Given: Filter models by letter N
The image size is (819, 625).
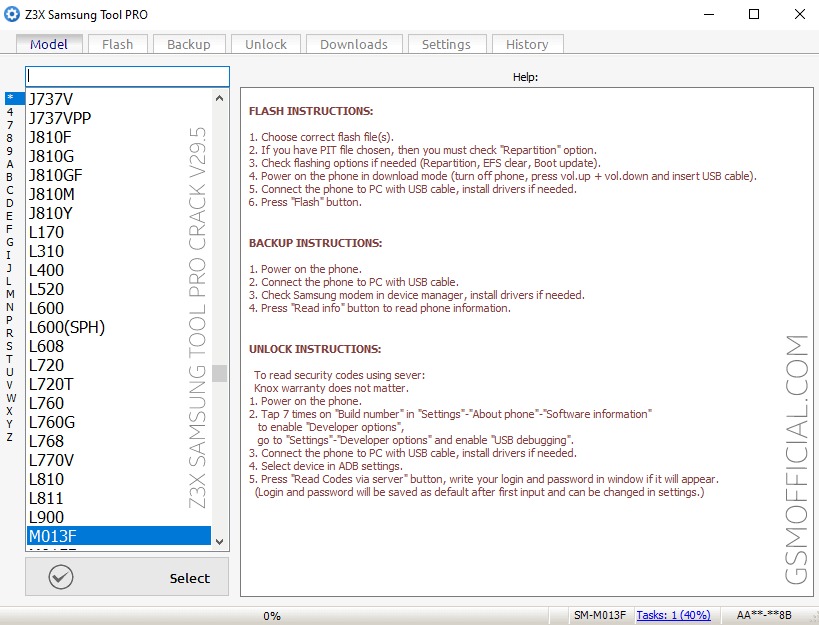Looking at the screenshot, I should [9, 307].
